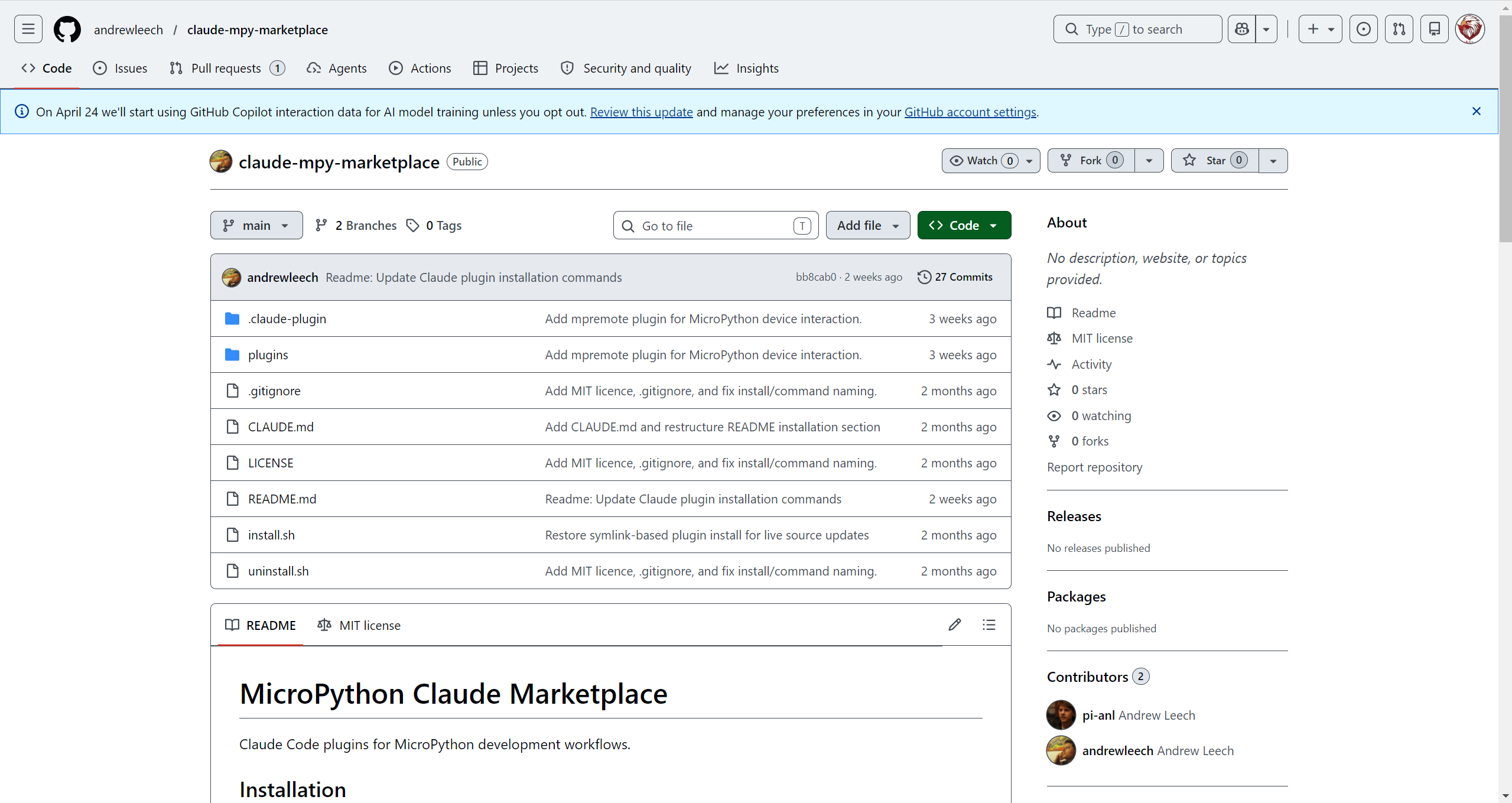
Task: Open the green Code clone dropdown
Action: [x=964, y=226]
